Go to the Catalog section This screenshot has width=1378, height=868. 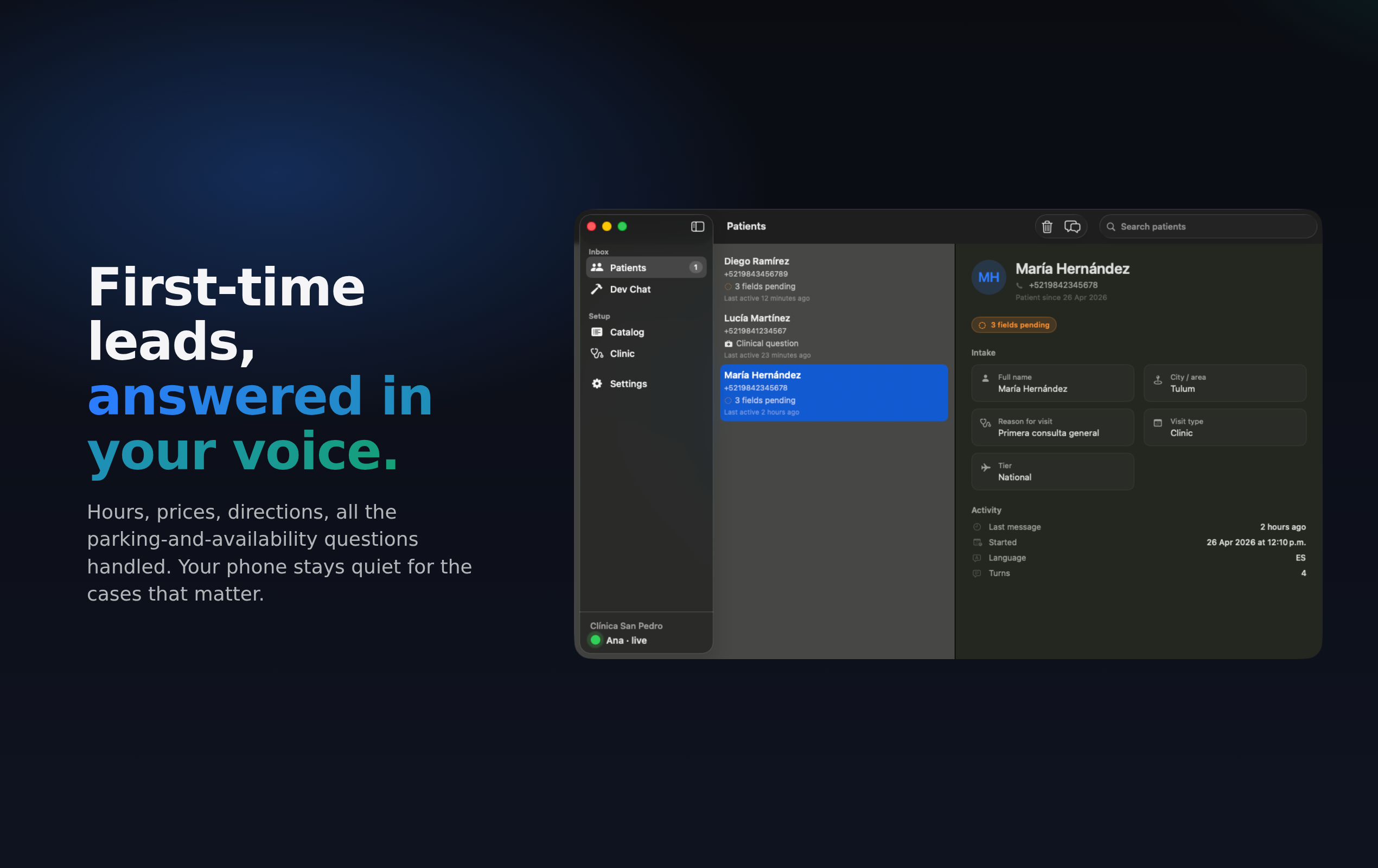[x=627, y=333]
